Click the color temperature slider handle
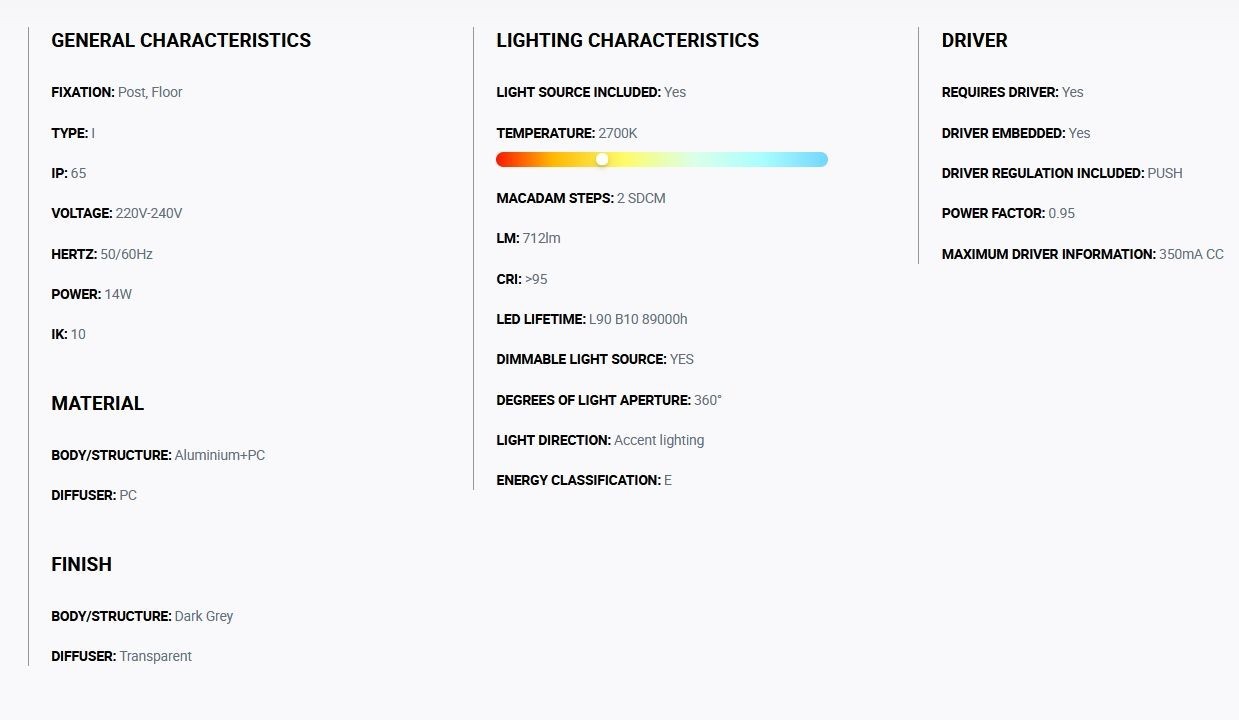The image size is (1239, 720). [602, 159]
